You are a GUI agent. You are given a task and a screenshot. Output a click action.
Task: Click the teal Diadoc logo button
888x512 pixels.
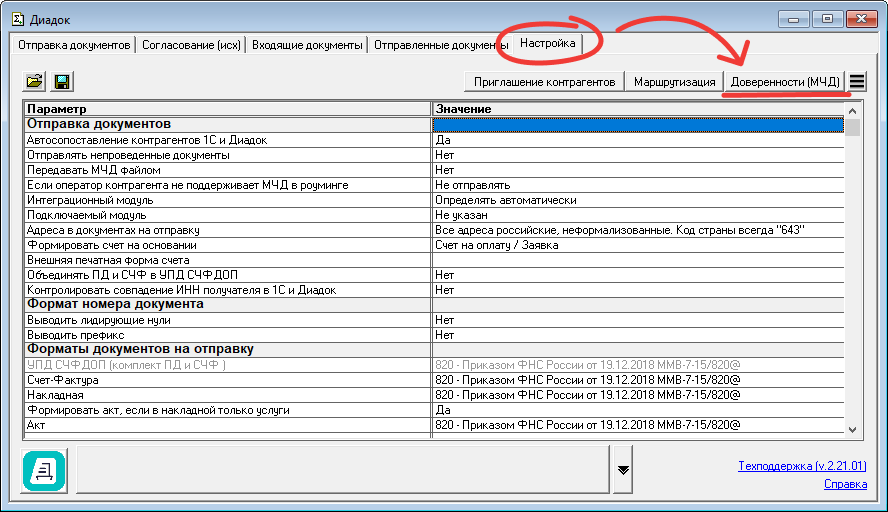[x=44, y=471]
